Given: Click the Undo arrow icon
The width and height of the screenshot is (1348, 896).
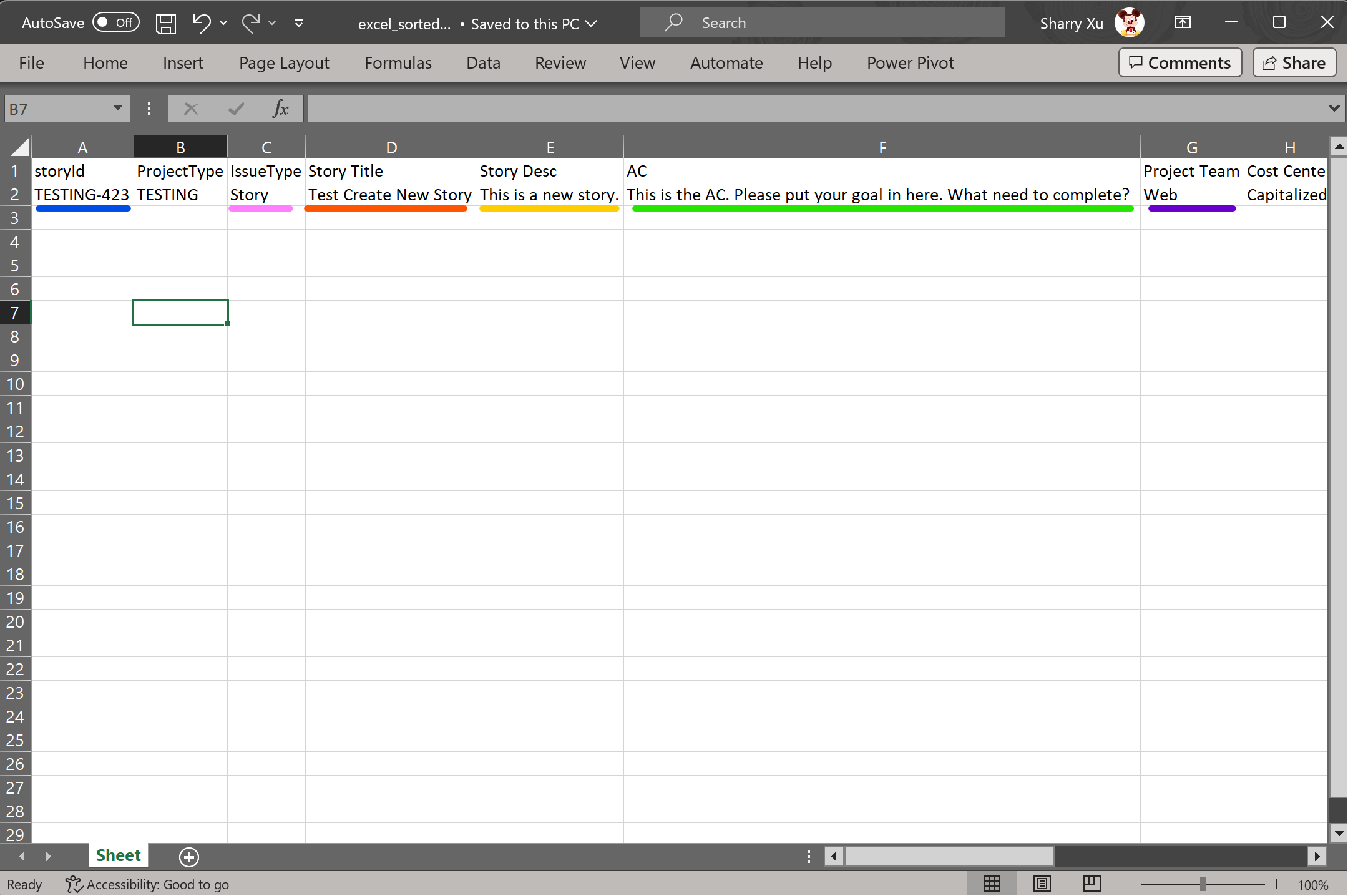Looking at the screenshot, I should pyautogui.click(x=201, y=24).
